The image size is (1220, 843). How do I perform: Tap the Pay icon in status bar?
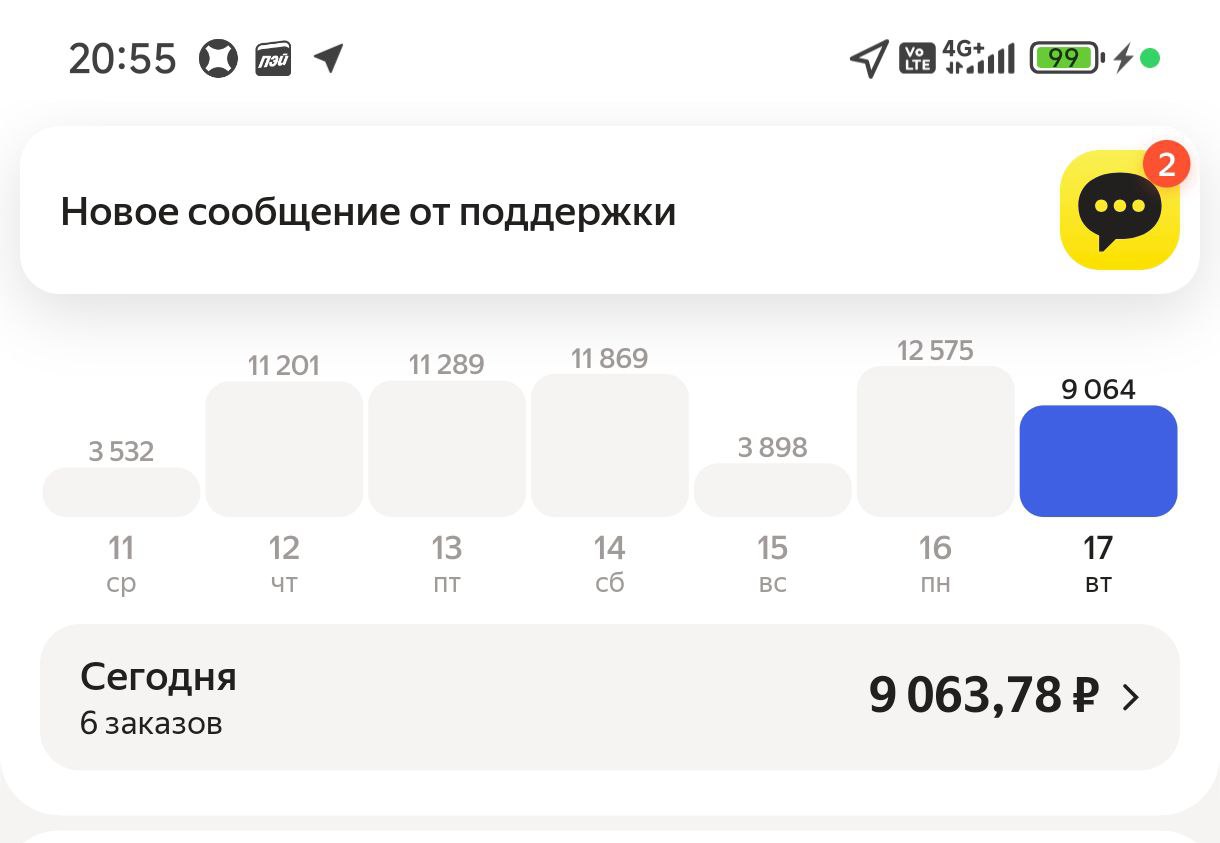point(272,59)
